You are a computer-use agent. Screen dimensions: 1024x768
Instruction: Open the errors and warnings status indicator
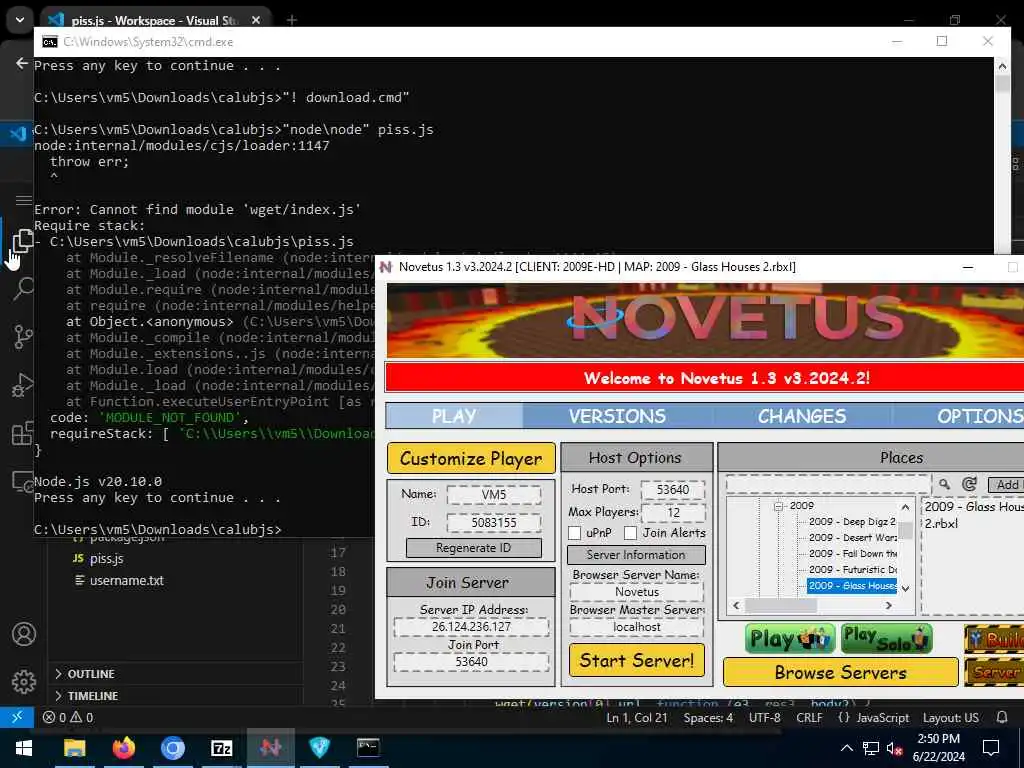click(68, 717)
